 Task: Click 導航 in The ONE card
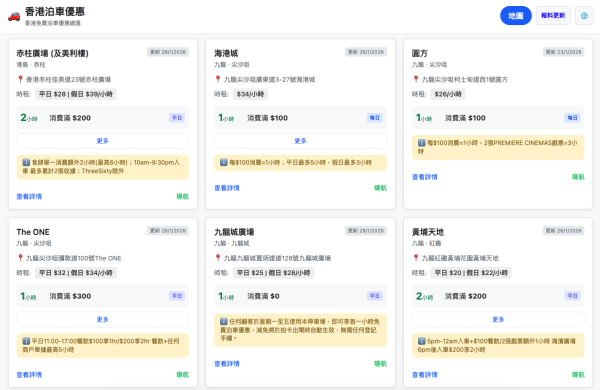tap(183, 375)
